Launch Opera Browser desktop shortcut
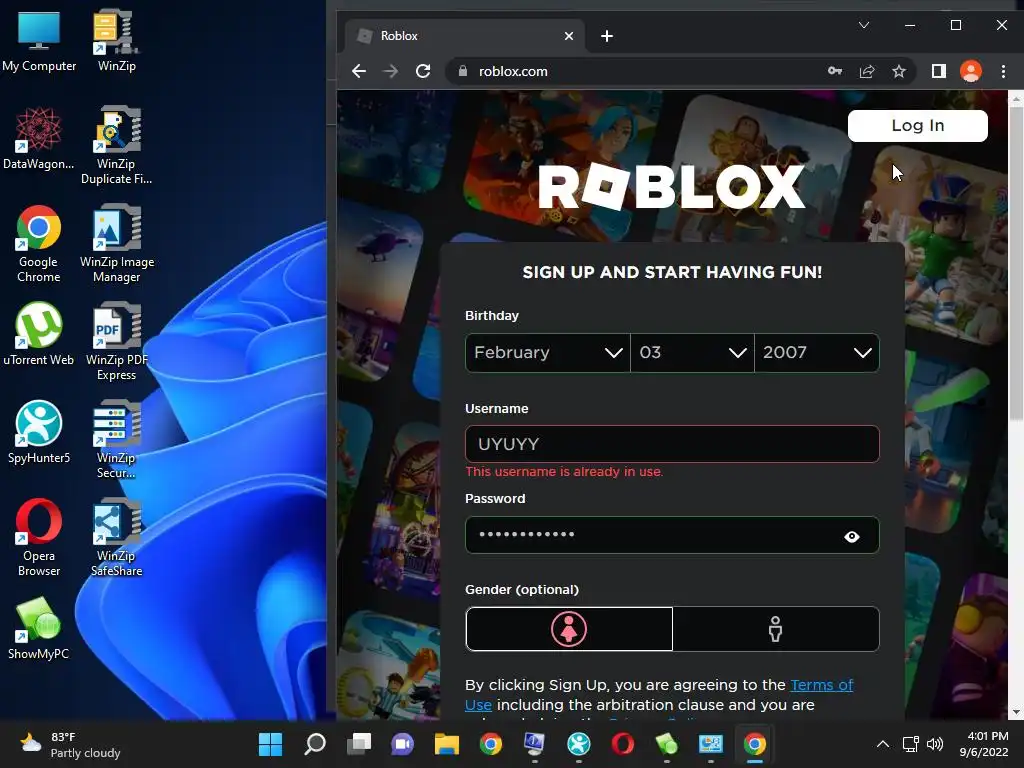 click(39, 537)
